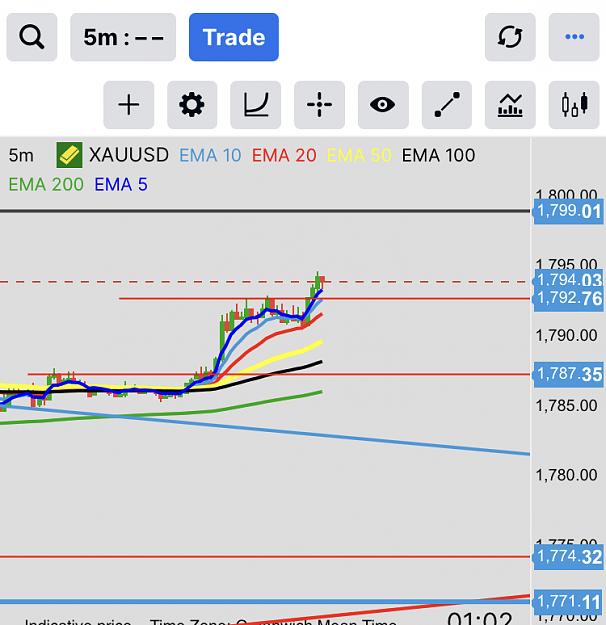Viewport: 606px width, 625px height.
Task: Click the 1,790.00 price axis label
Action: coord(566,336)
